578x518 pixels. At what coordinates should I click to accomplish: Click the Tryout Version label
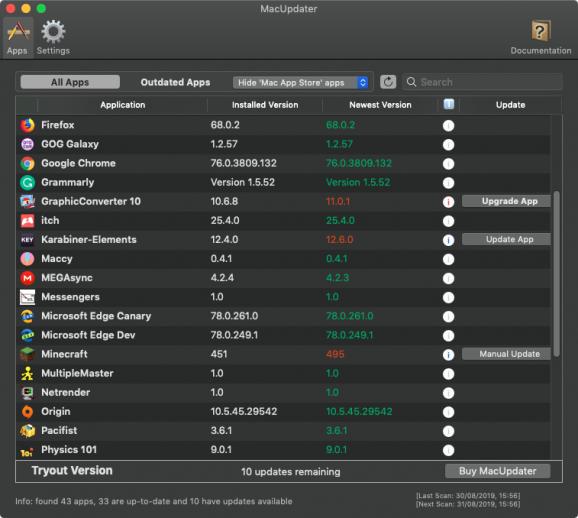[72, 471]
